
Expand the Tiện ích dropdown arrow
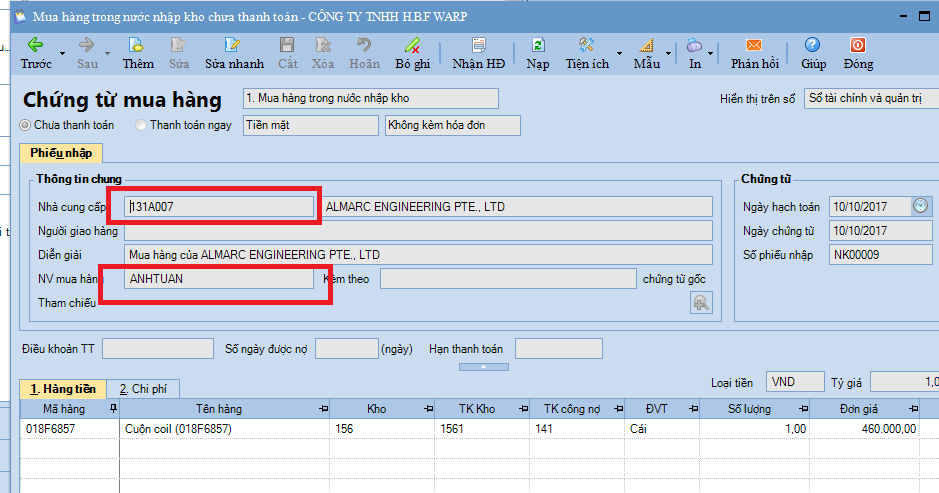(x=619, y=53)
